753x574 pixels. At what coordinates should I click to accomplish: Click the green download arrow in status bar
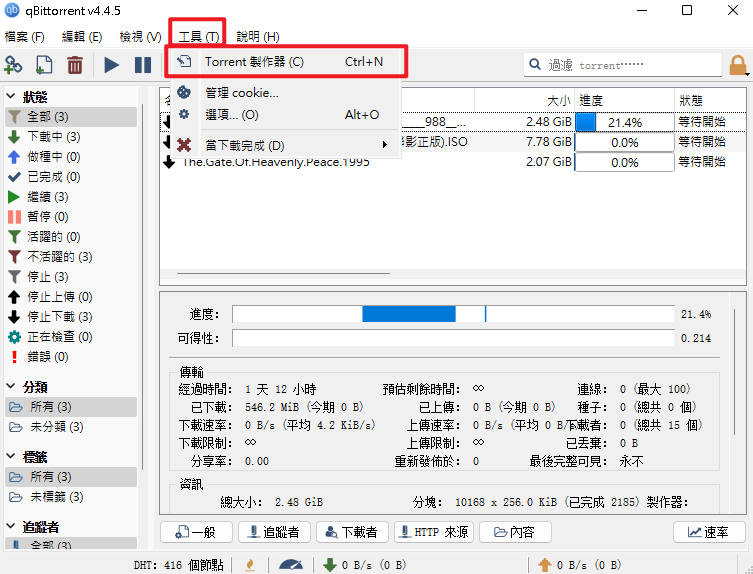tap(329, 565)
